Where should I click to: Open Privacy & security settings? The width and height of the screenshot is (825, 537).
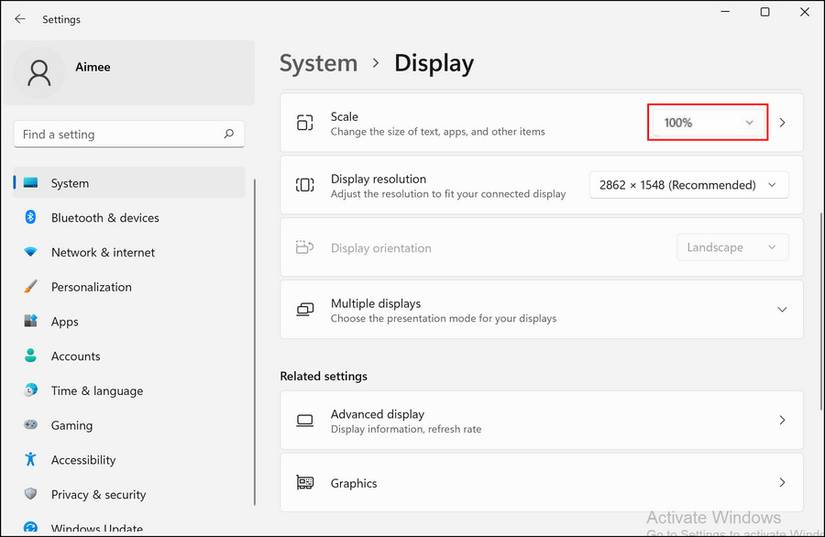(129, 494)
